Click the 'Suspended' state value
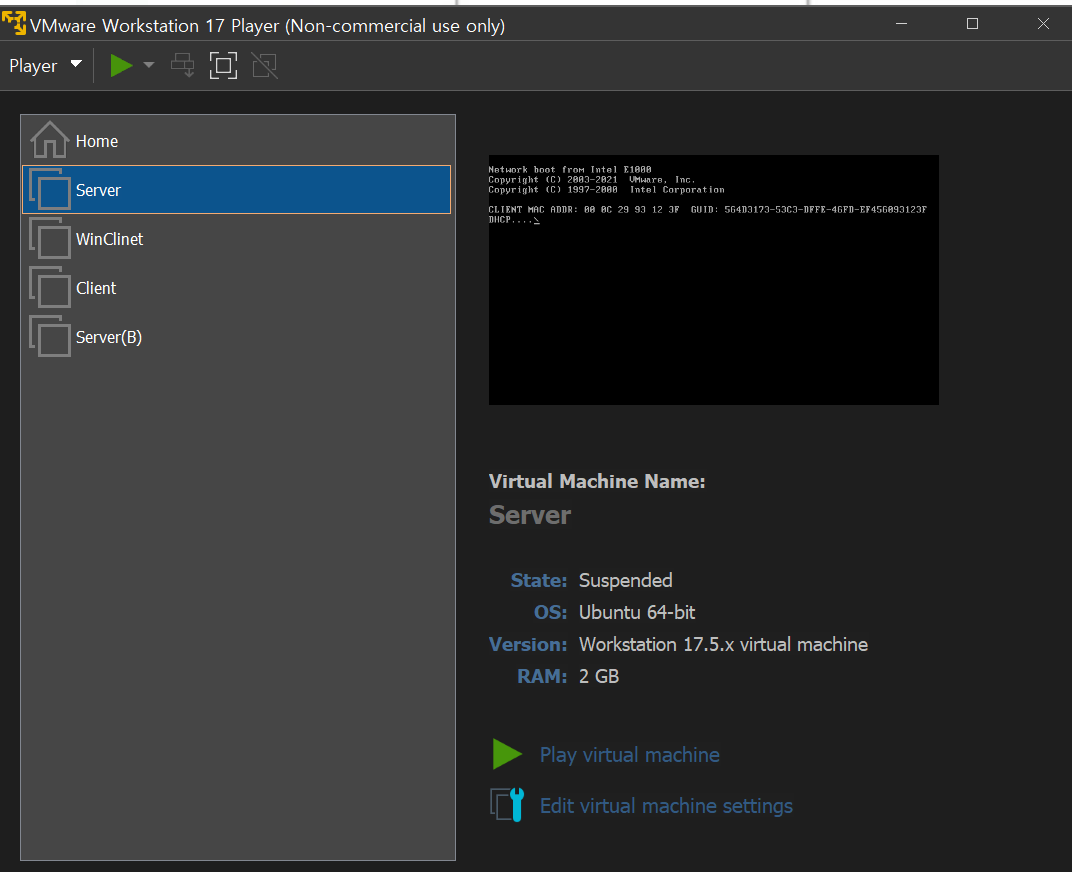Image resolution: width=1072 pixels, height=872 pixels. pyautogui.click(x=626, y=580)
